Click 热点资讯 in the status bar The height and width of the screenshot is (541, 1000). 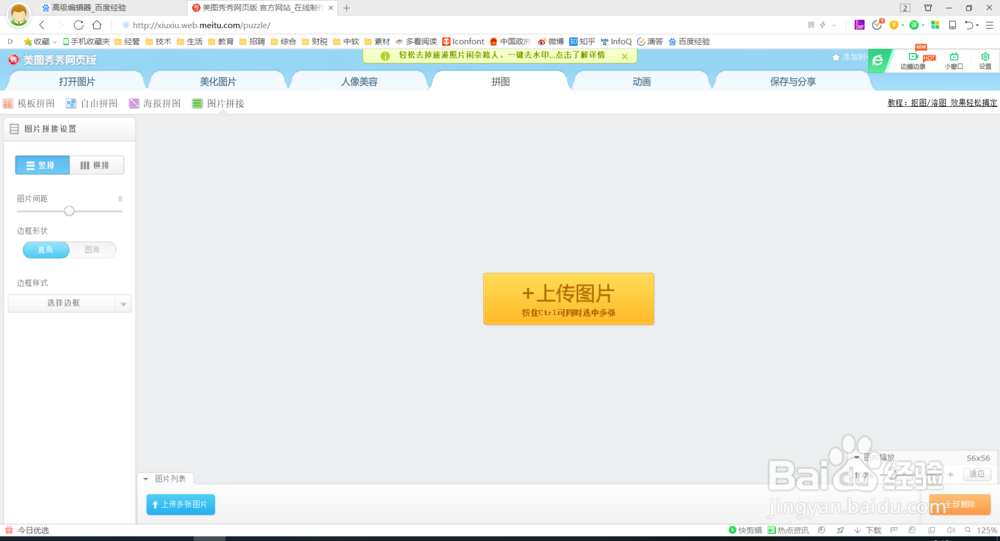click(x=788, y=530)
